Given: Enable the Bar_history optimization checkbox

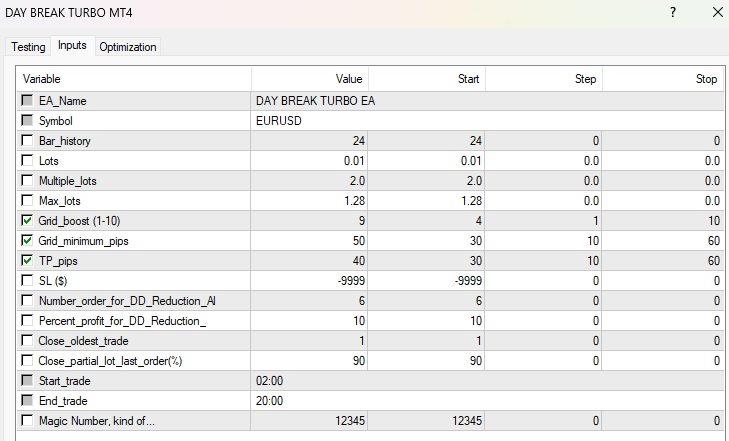Looking at the screenshot, I should click(x=27, y=140).
